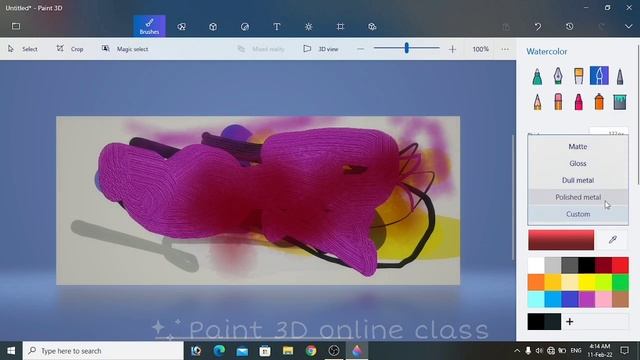Select the Spray can brush
Viewport: 640px width, 360px height.
(x=599, y=102)
